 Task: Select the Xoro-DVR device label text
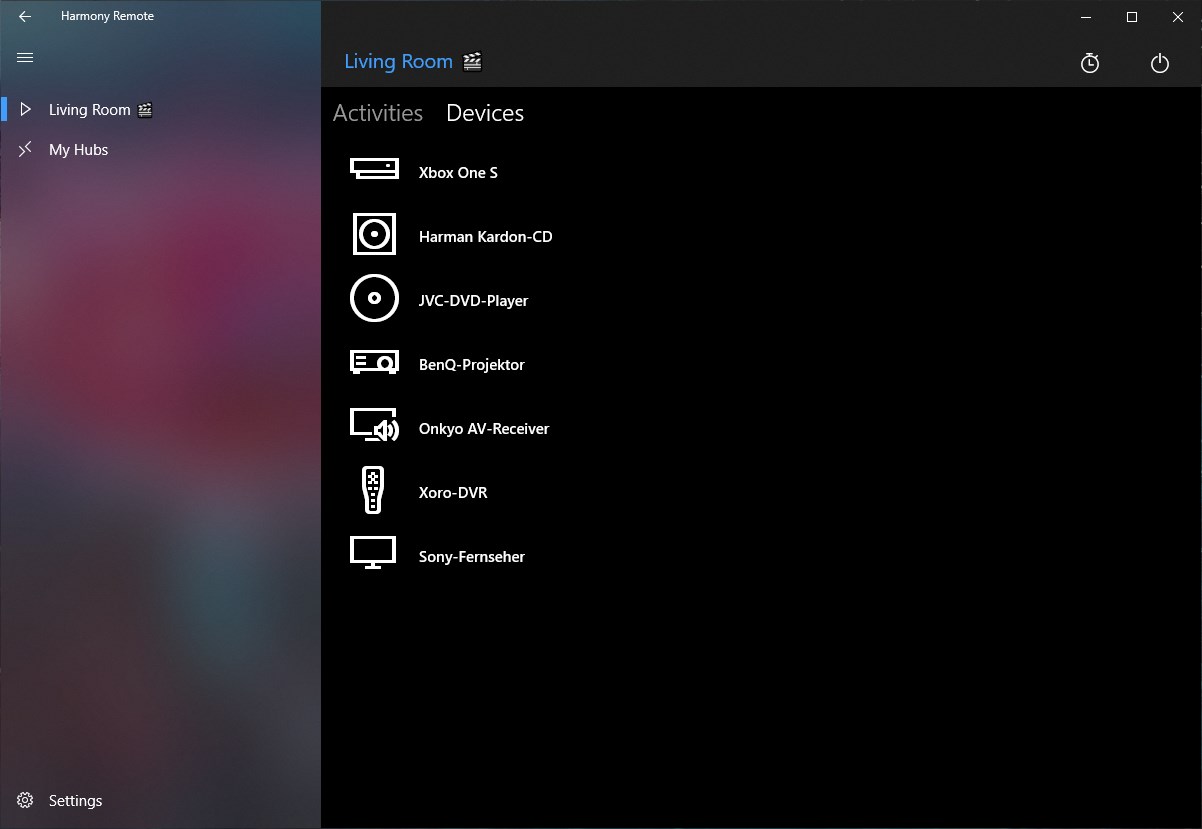pyautogui.click(x=453, y=492)
